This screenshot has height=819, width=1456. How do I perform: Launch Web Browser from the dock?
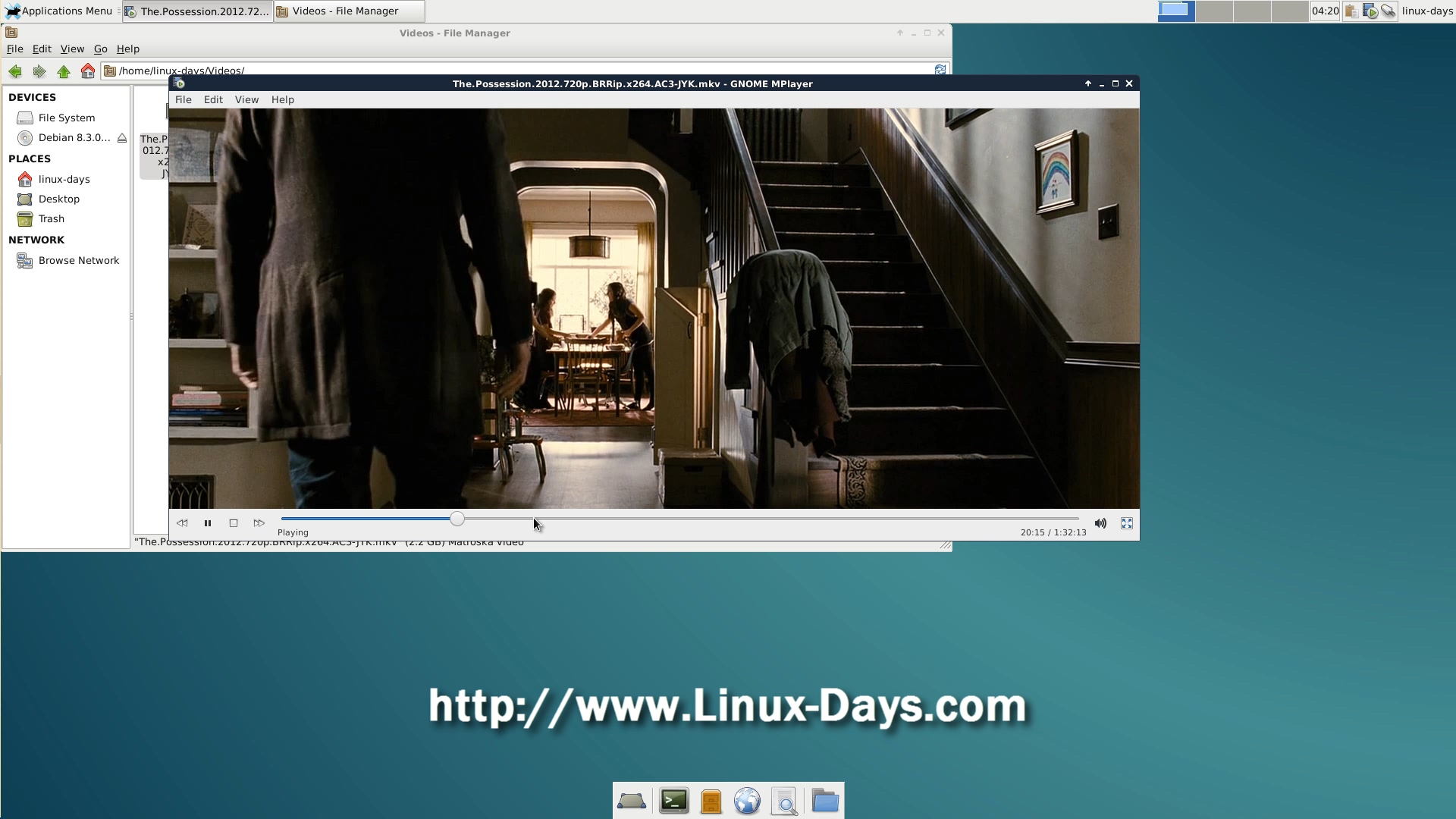pos(747,801)
